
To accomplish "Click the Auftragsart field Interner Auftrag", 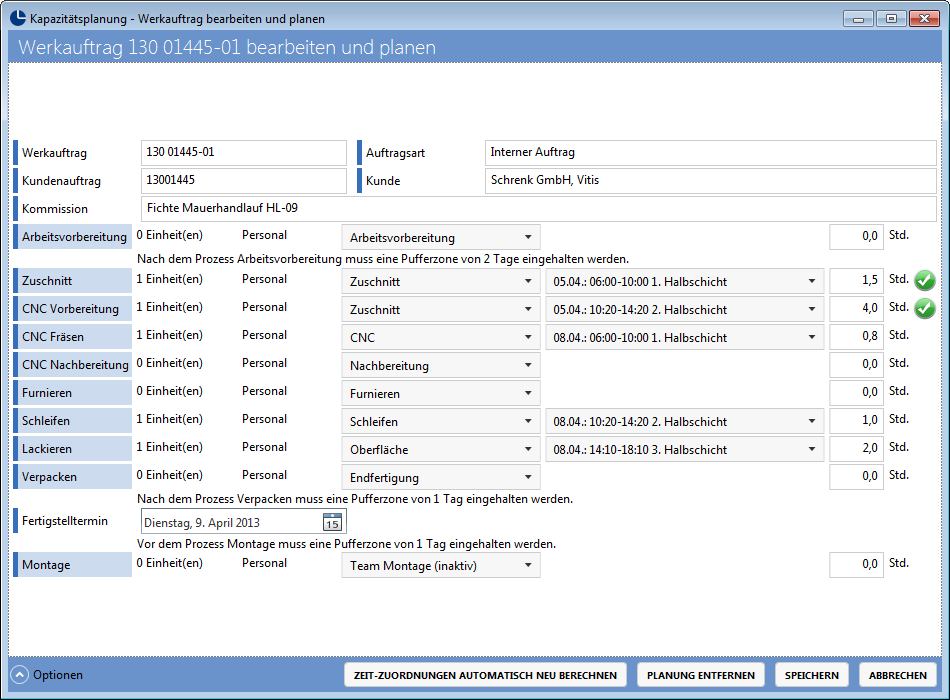I will coord(711,153).
